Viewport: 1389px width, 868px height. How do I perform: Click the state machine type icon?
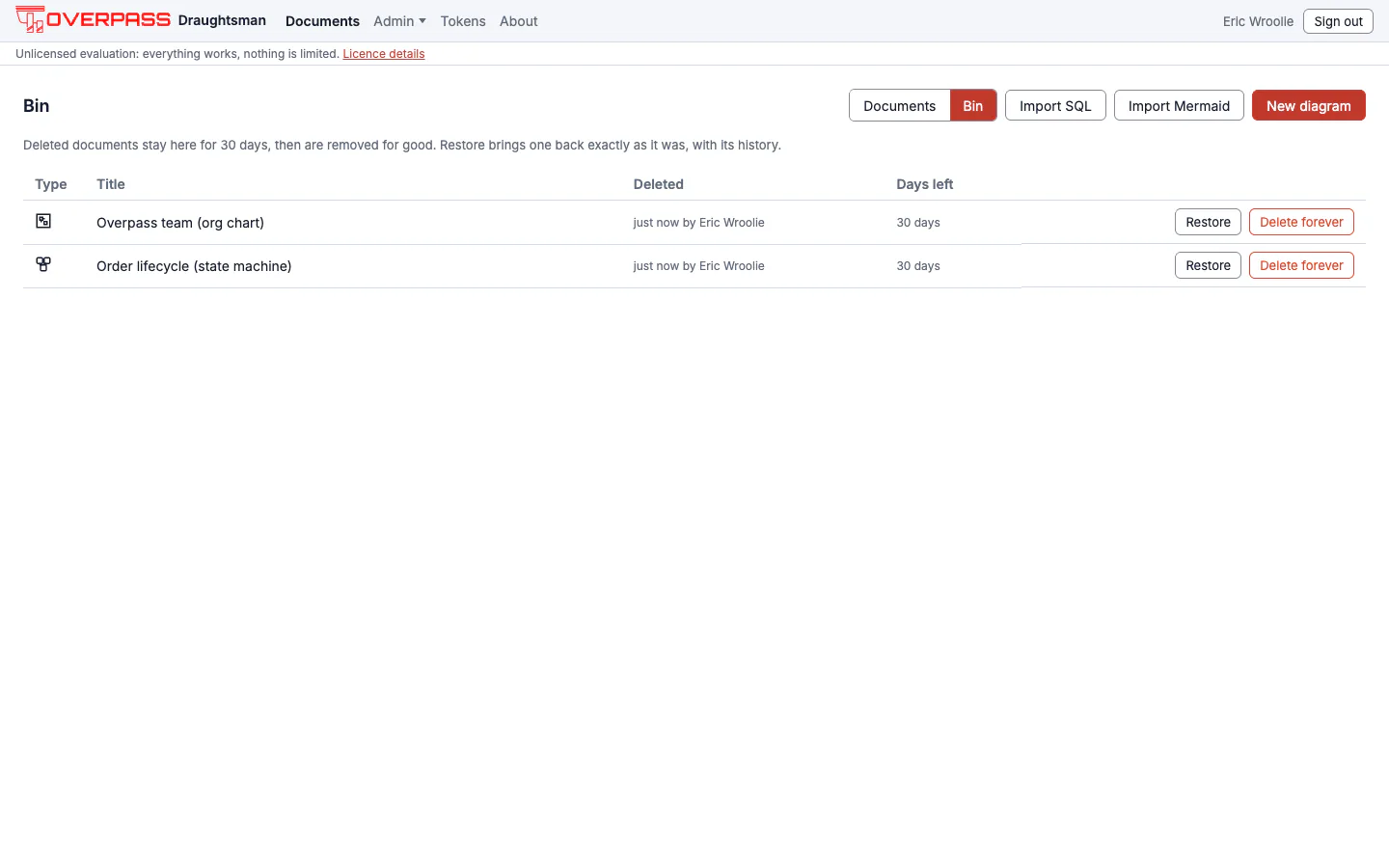(43, 264)
